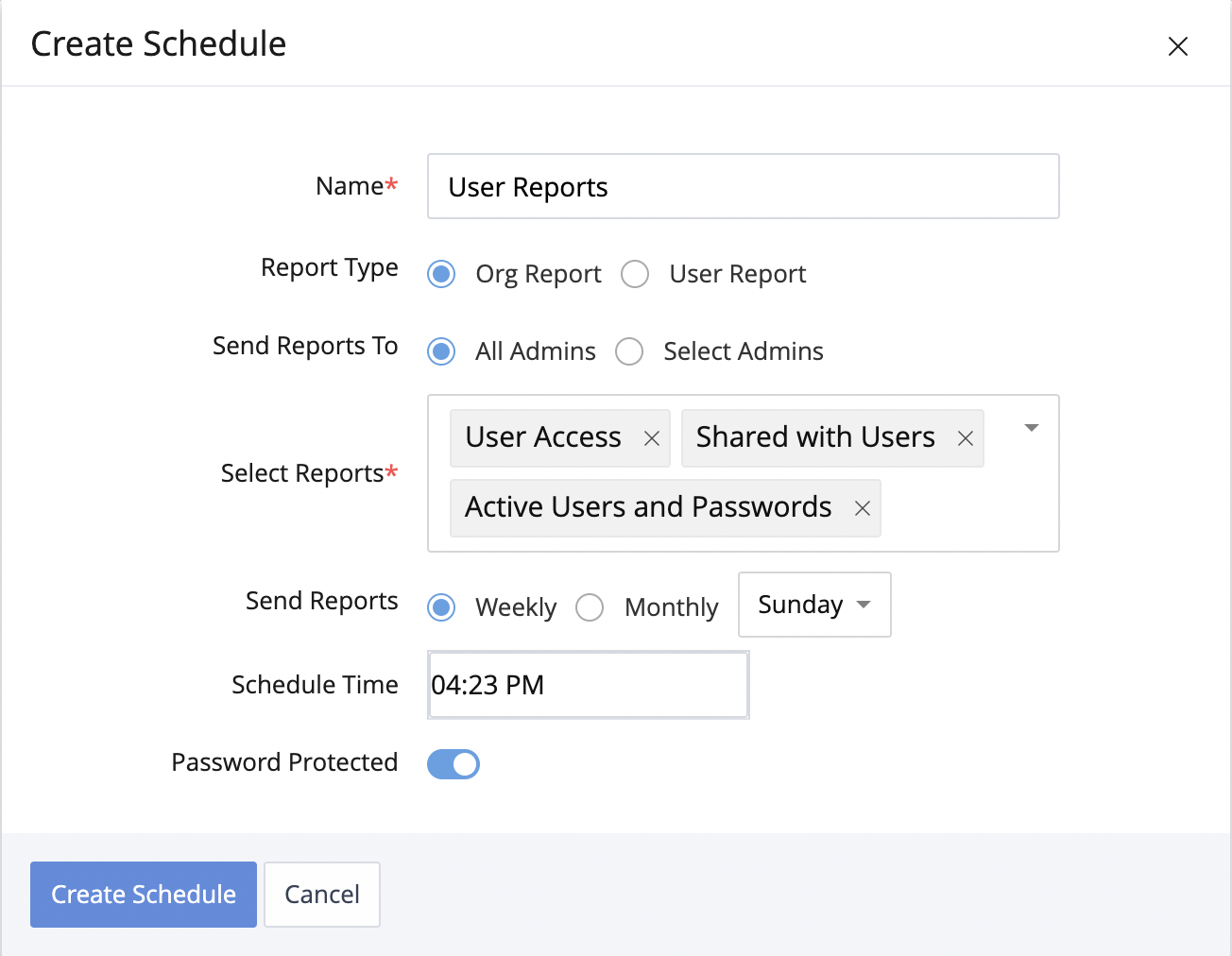
Task: Disable the Password Protected toggle
Action: click(x=453, y=764)
